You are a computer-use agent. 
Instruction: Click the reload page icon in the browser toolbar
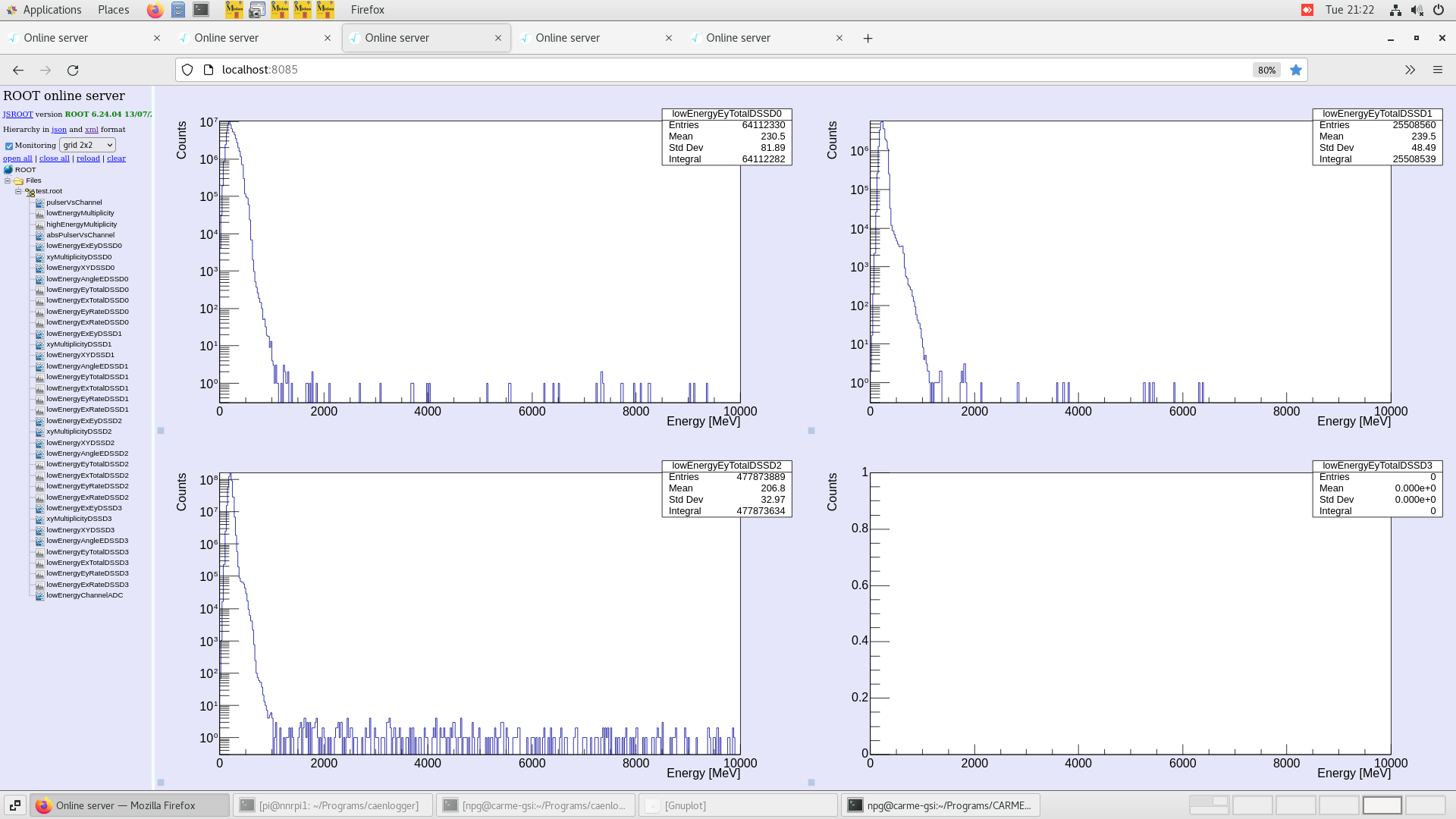click(x=74, y=70)
